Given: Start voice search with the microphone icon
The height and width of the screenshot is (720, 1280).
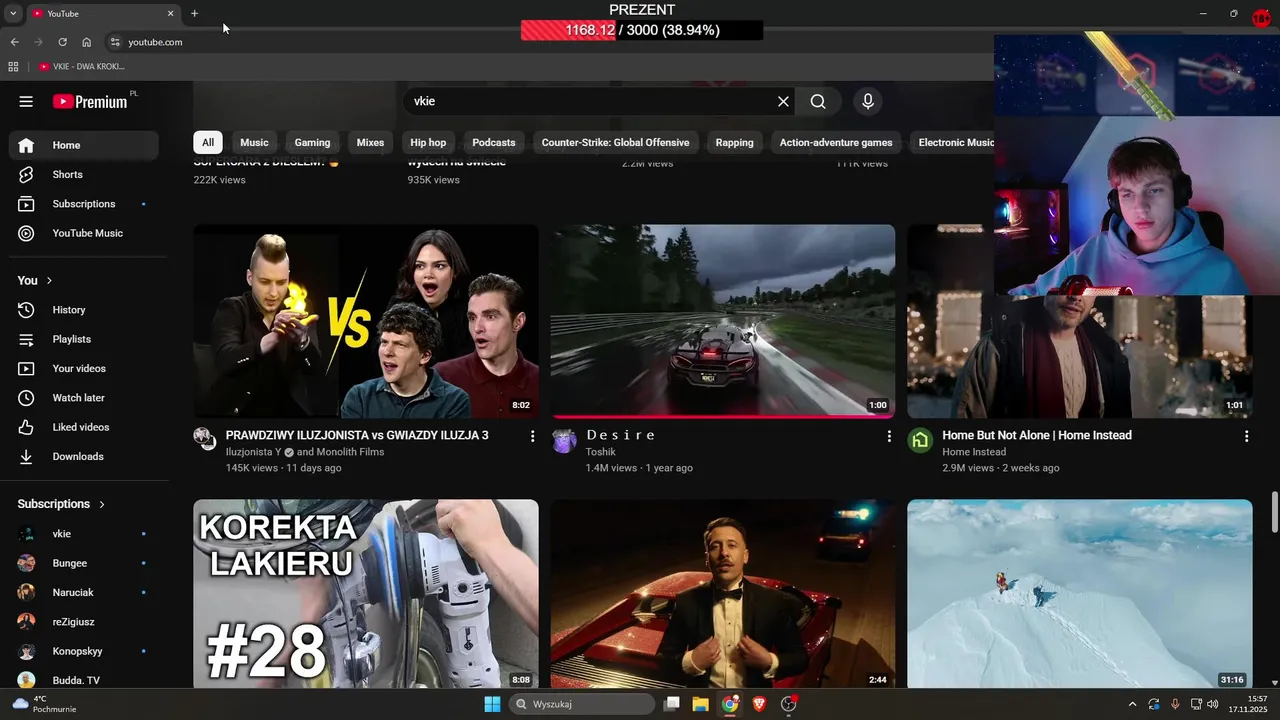Looking at the screenshot, I should tap(868, 101).
